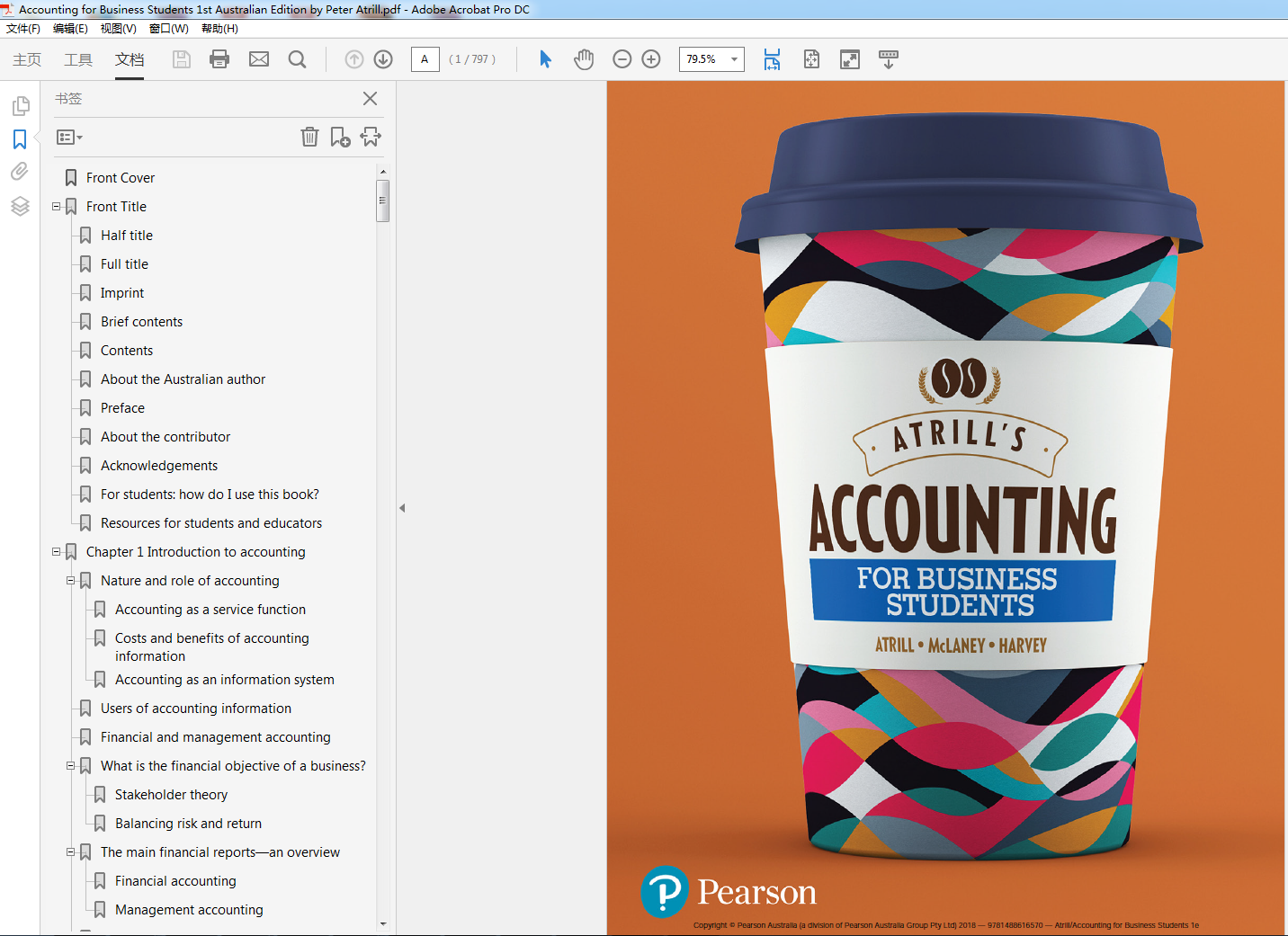Send file by email envelope icon
The width and height of the screenshot is (1288, 936).
click(x=259, y=59)
